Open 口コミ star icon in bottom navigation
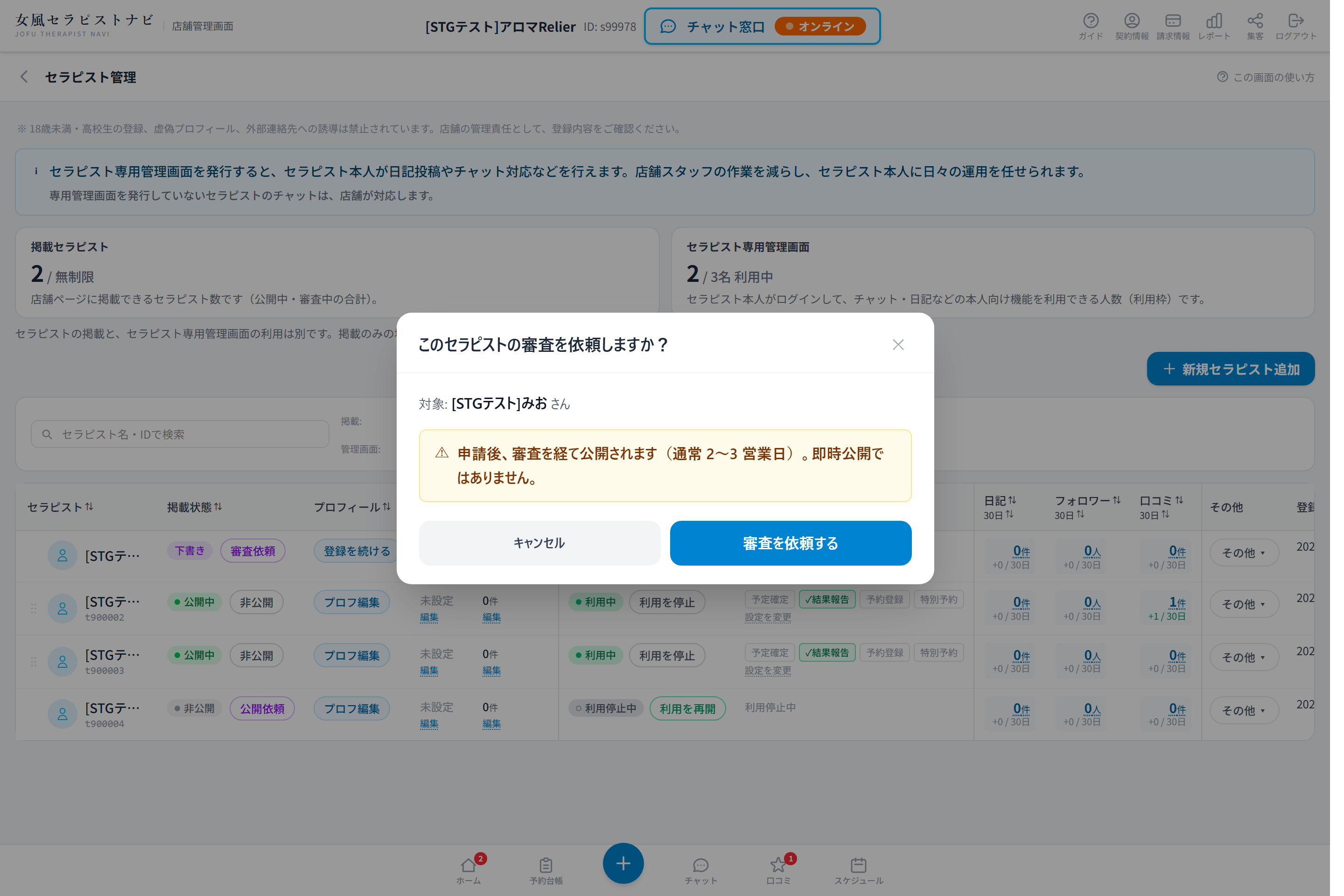The width and height of the screenshot is (1344, 896). click(778, 870)
